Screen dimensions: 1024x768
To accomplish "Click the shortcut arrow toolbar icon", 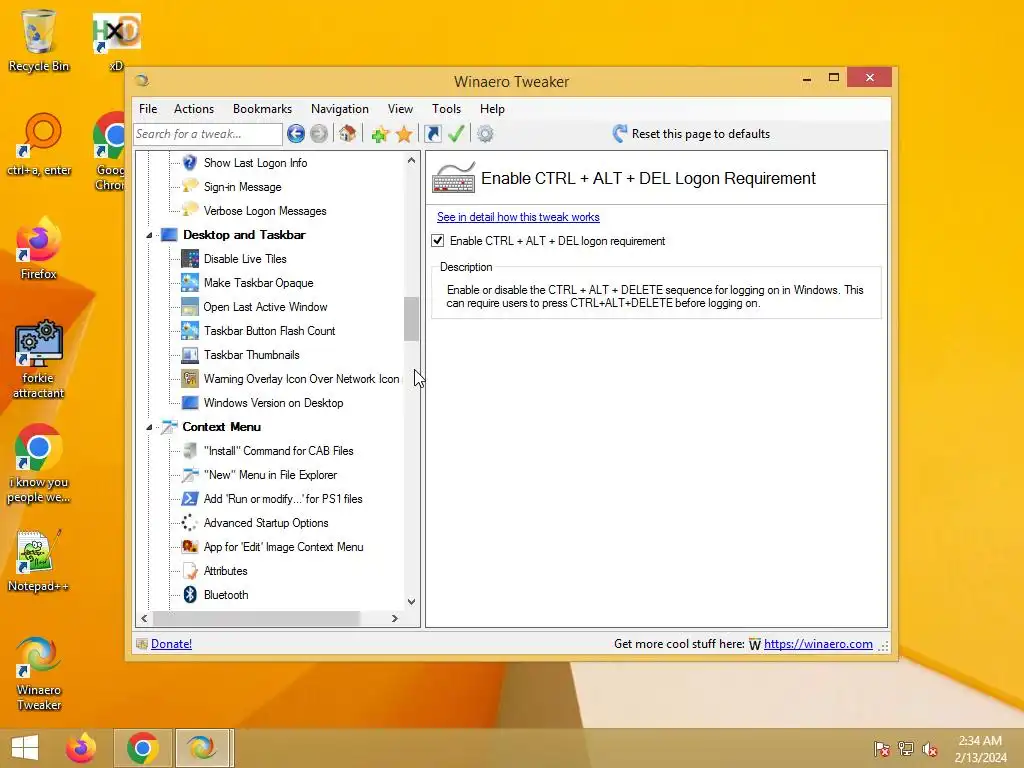I will coord(433,134).
